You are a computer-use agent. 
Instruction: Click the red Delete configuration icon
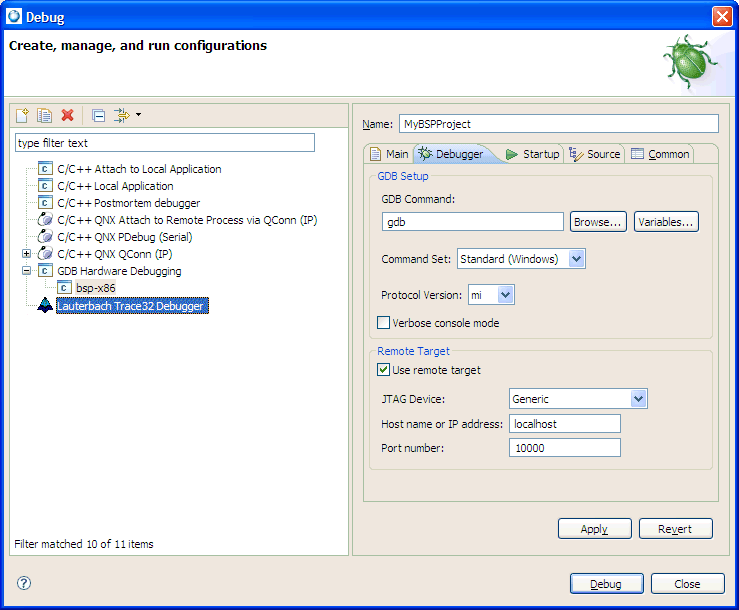pos(68,116)
